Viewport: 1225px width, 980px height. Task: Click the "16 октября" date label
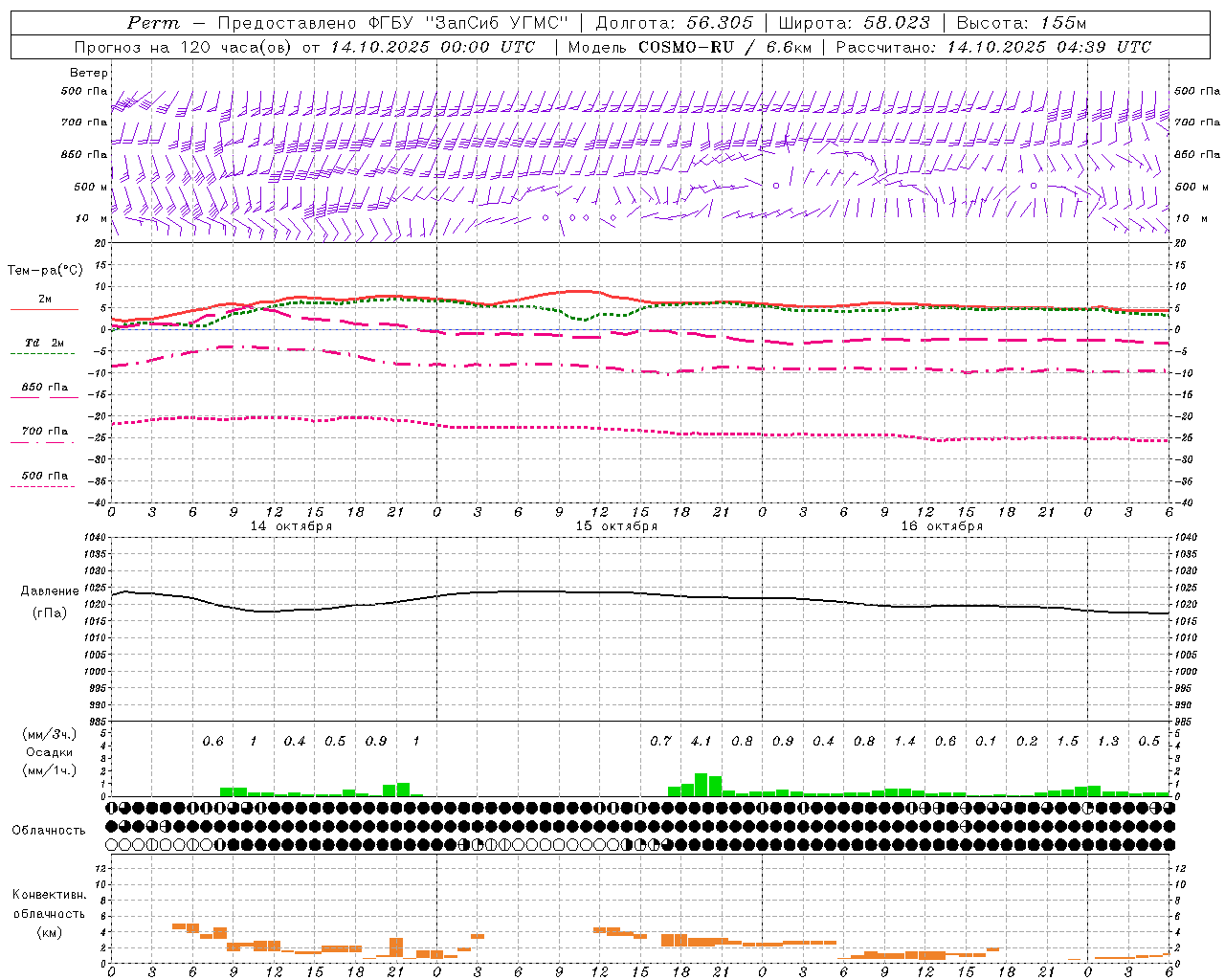(942, 526)
